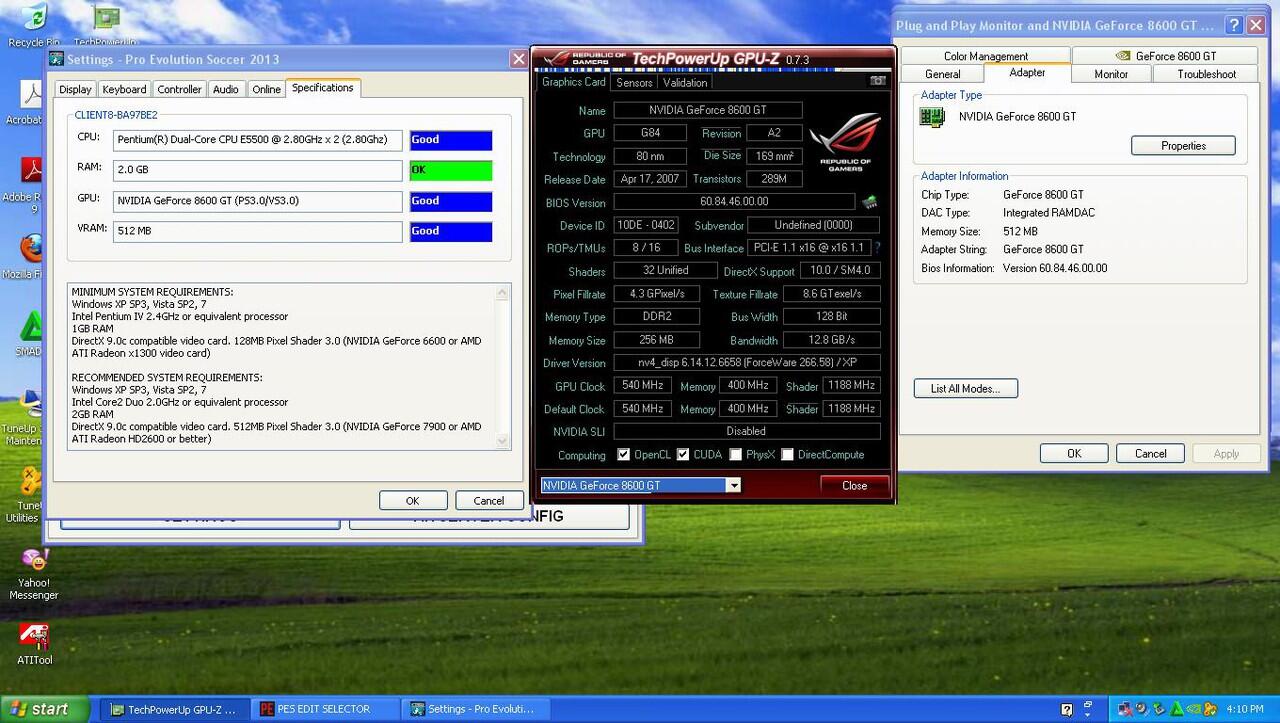The height and width of the screenshot is (723, 1280).
Task: Click BIOS save chip icon in GPU-Z
Action: 869,202
